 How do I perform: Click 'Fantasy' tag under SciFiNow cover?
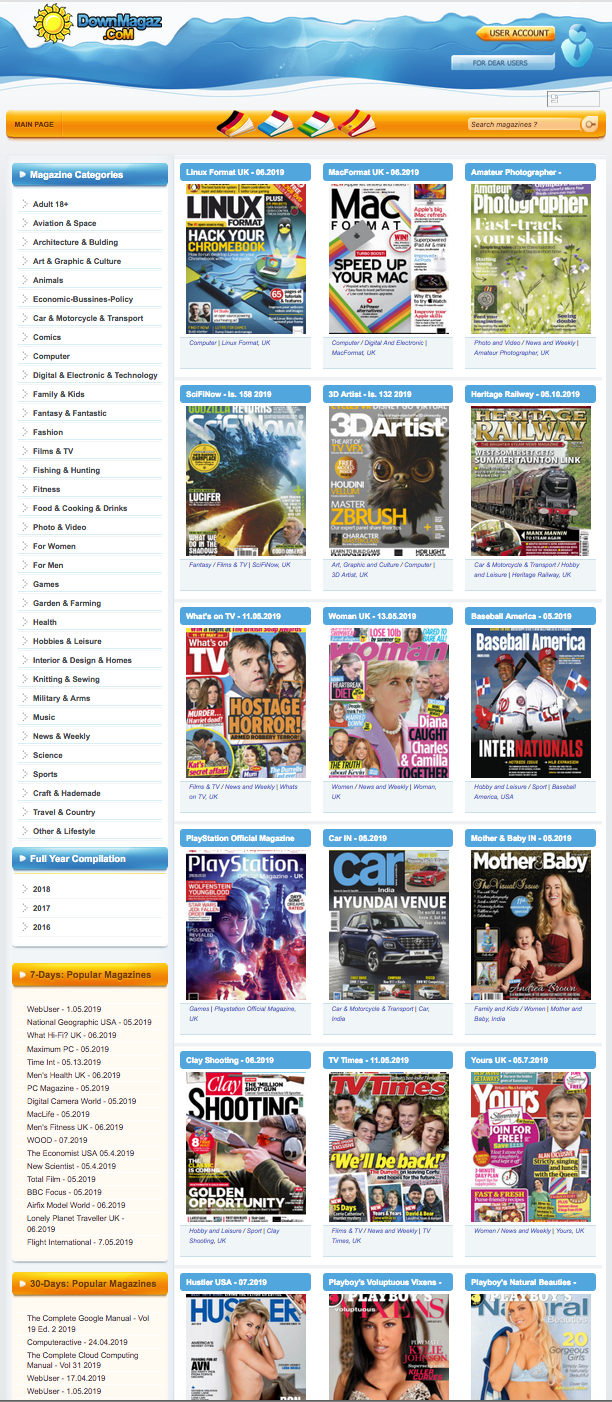coord(201,565)
